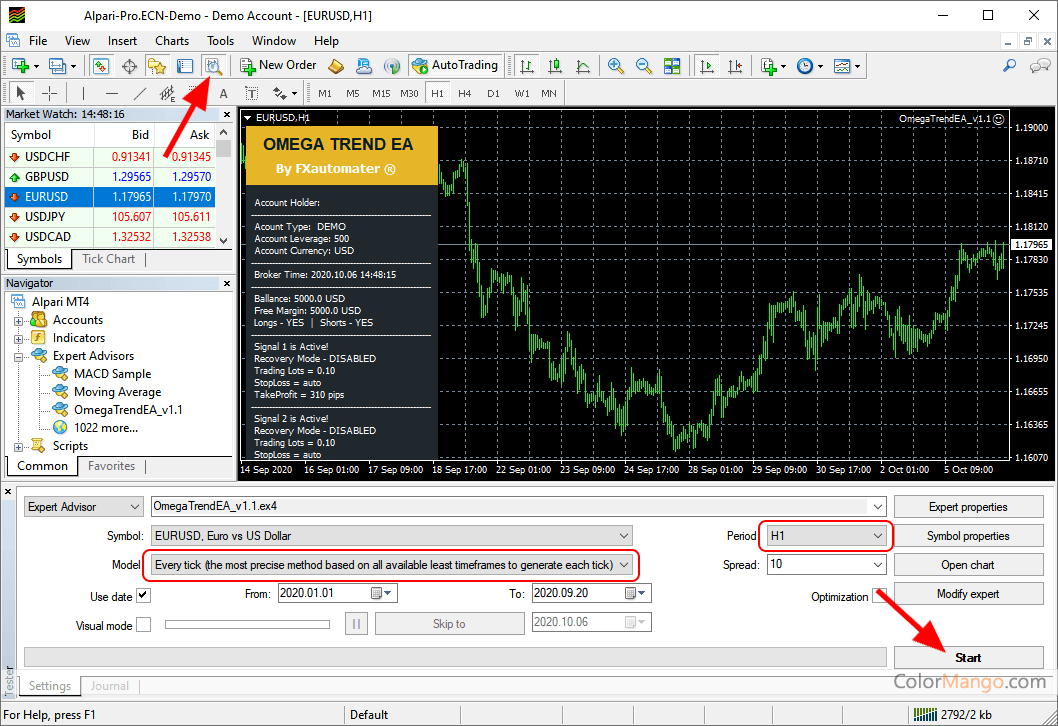The height and width of the screenshot is (726, 1058).
Task: Click the Open chart button
Action: pyautogui.click(x=968, y=565)
